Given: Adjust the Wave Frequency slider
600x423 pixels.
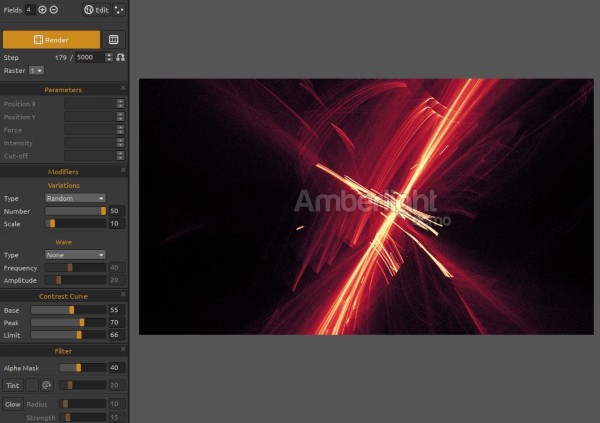Looking at the screenshot, I should pos(75,268).
